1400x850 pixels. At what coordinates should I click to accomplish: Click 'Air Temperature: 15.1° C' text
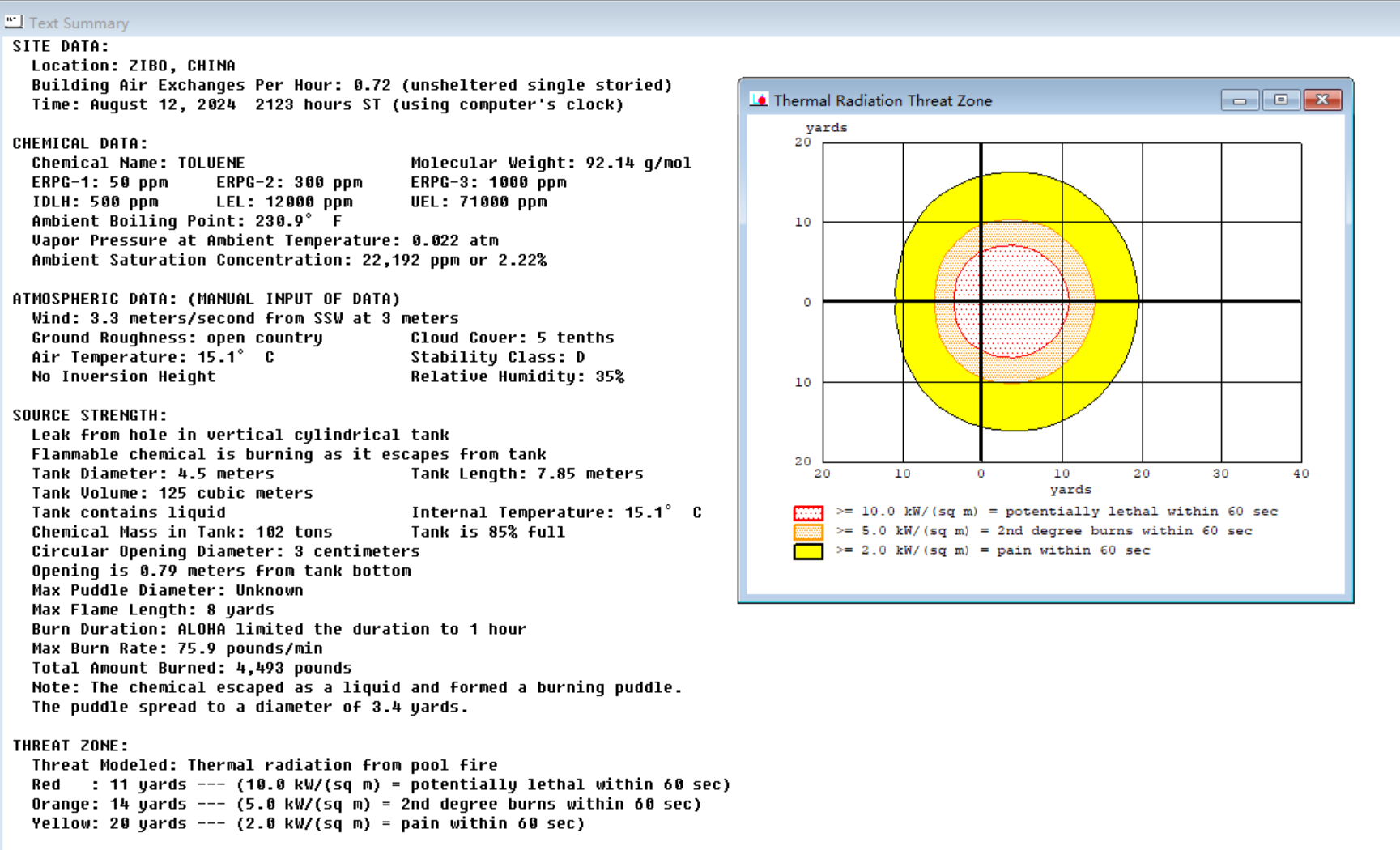[152, 357]
